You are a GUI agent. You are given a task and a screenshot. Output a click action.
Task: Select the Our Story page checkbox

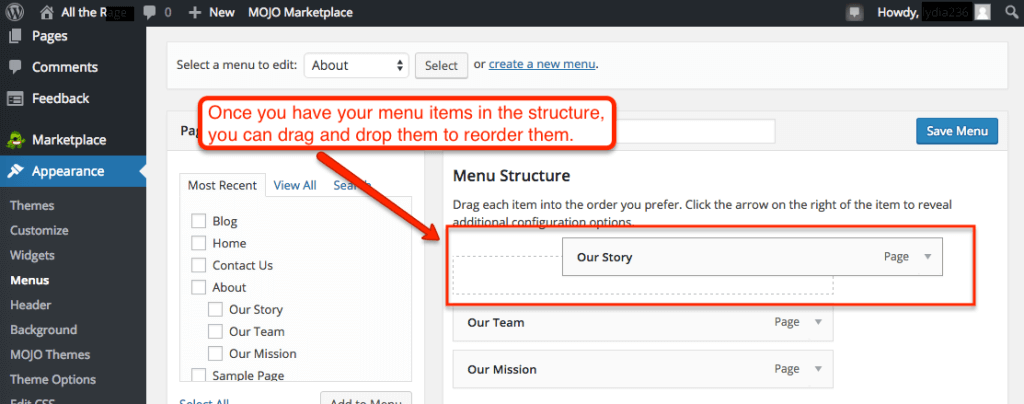point(216,309)
